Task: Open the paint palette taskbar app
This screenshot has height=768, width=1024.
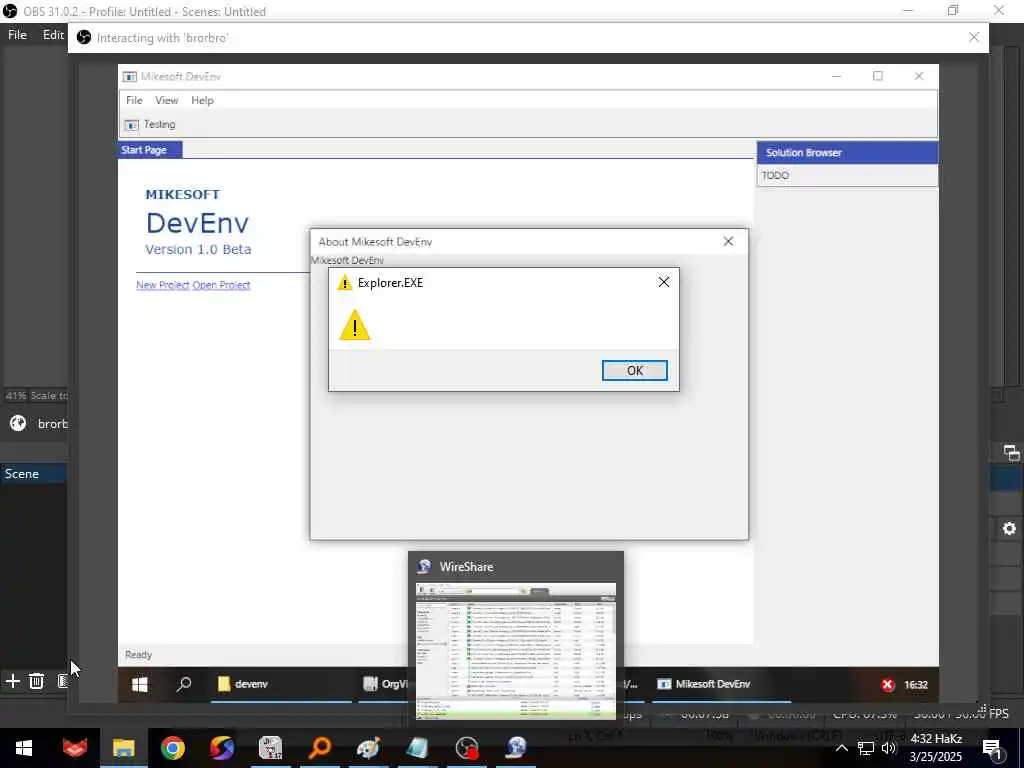Action: pyautogui.click(x=369, y=748)
